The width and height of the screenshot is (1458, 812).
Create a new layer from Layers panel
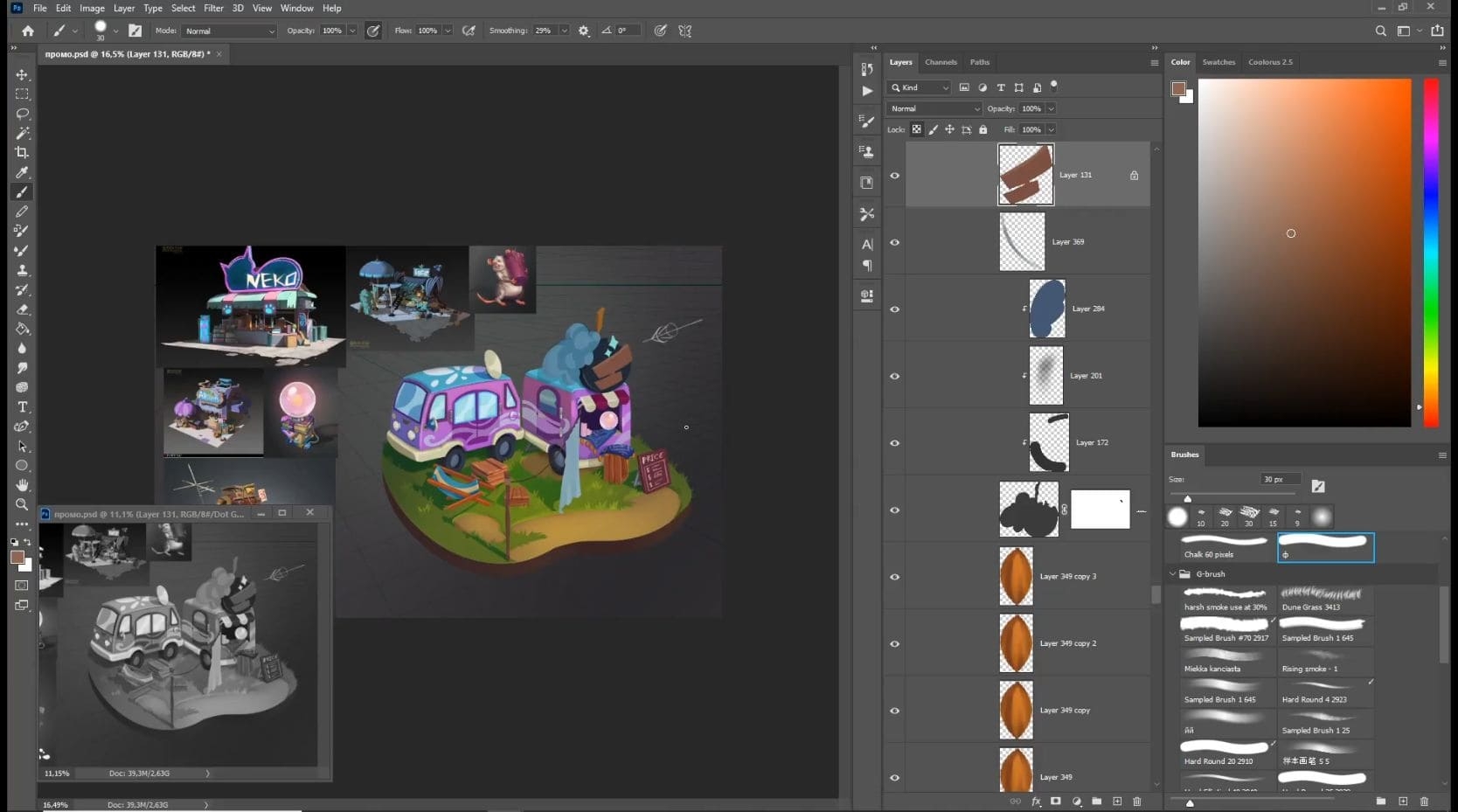[x=1117, y=802]
